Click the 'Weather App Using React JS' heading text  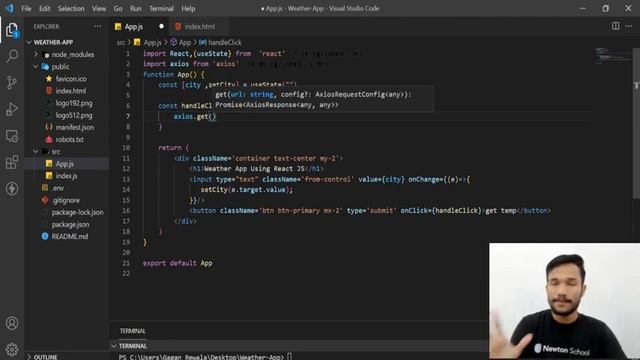(254, 169)
